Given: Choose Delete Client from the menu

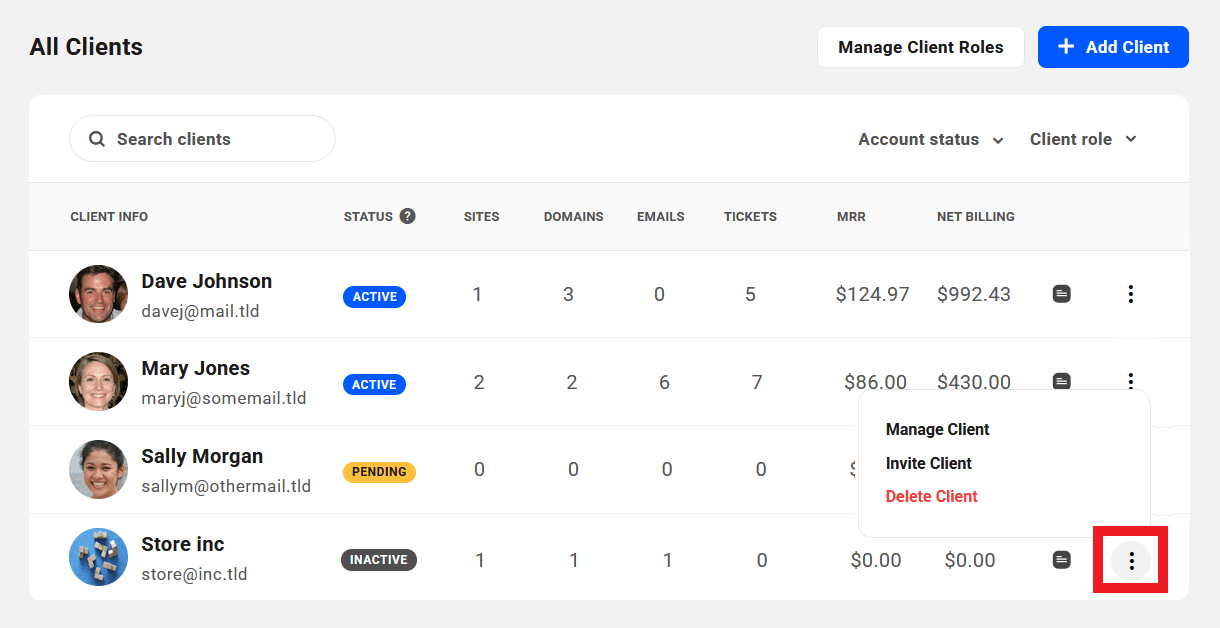Looking at the screenshot, I should click(931, 496).
